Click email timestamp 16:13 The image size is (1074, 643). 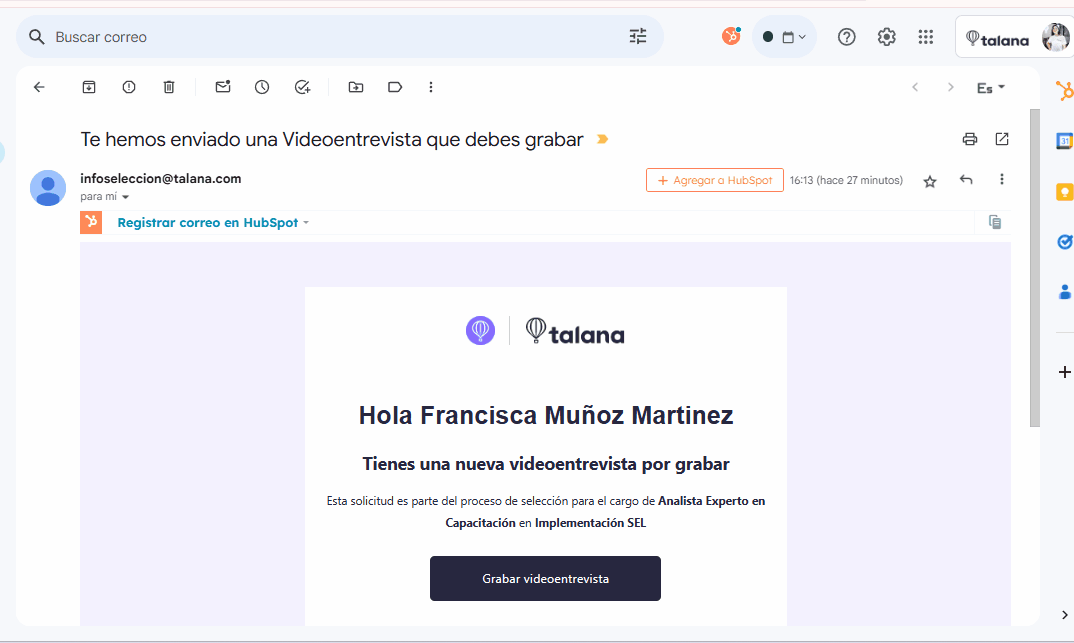pos(846,180)
